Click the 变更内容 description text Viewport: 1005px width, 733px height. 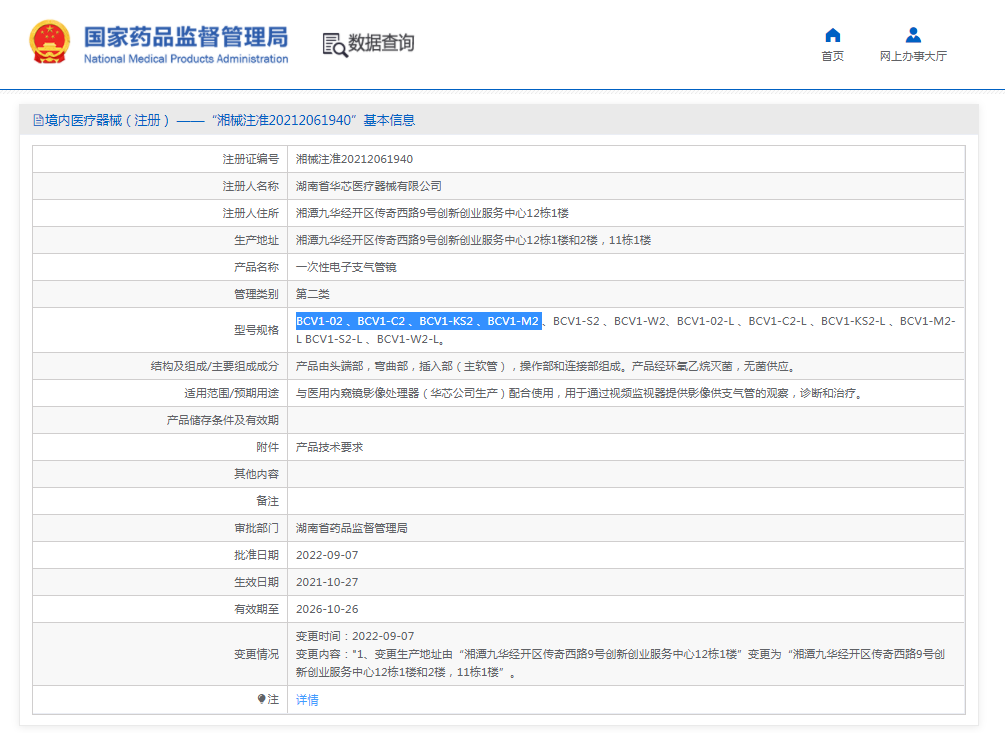620,663
